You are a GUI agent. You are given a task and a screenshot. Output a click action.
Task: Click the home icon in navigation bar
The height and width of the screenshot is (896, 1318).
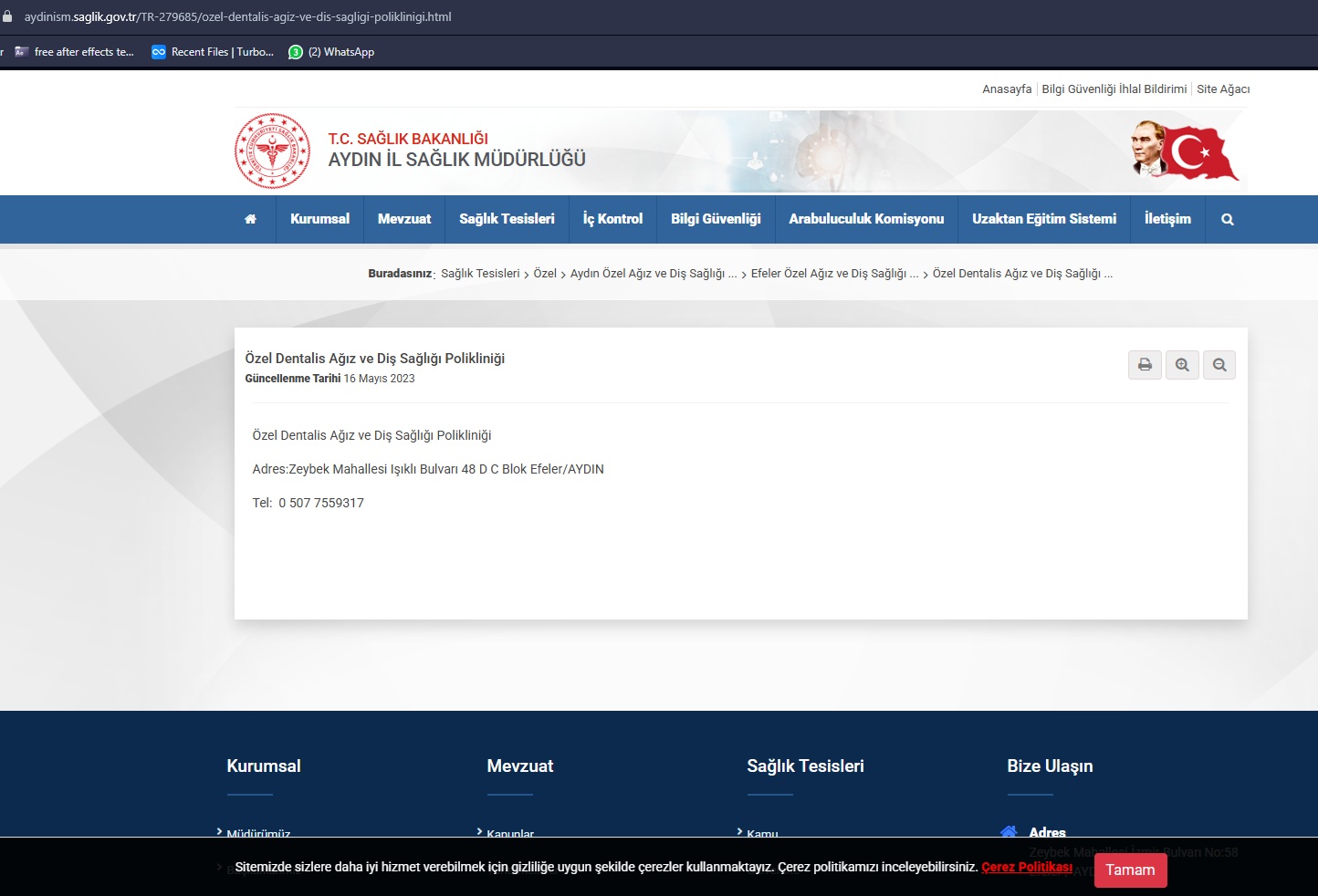[250, 219]
